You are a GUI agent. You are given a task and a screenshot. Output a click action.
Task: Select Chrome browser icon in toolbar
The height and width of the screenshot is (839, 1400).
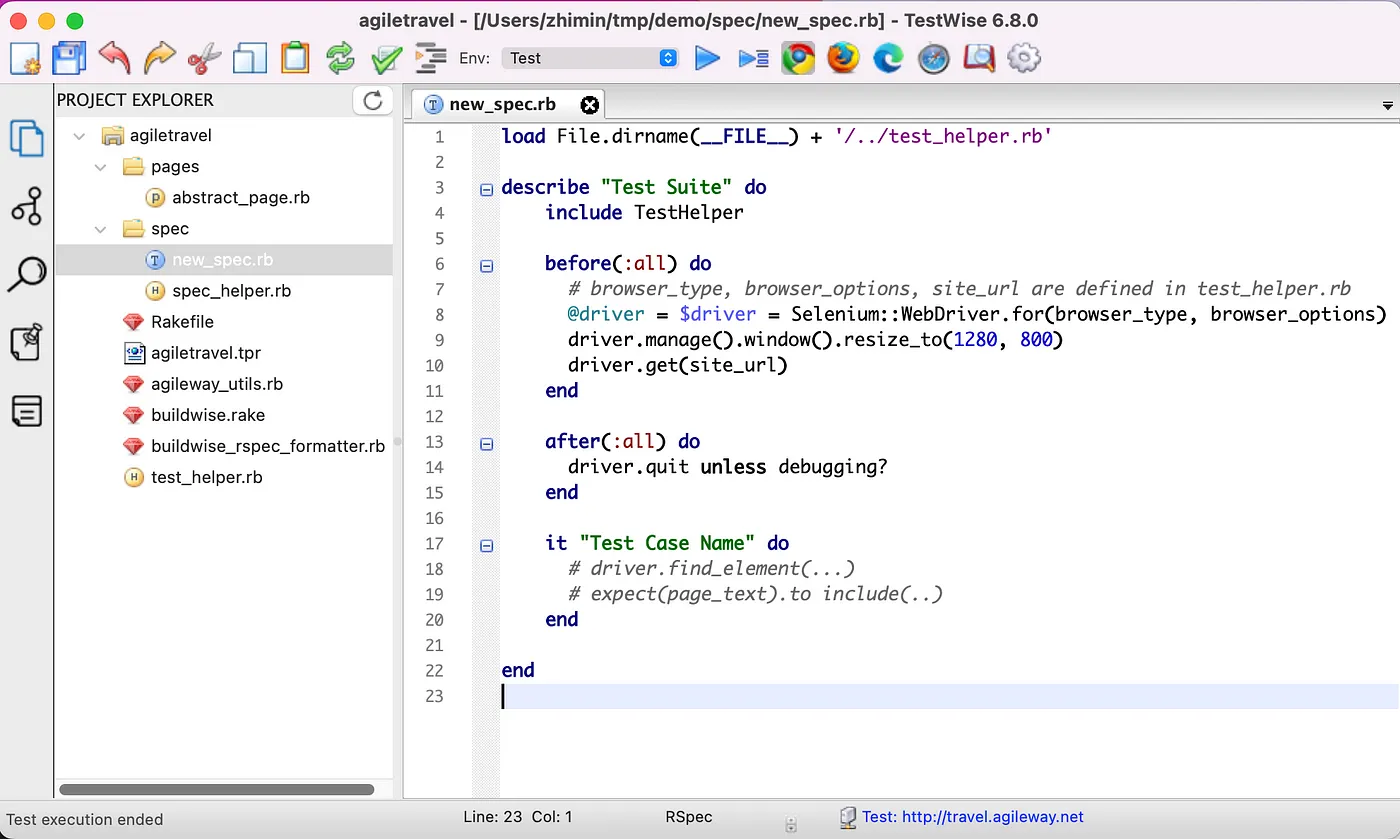[x=798, y=58]
